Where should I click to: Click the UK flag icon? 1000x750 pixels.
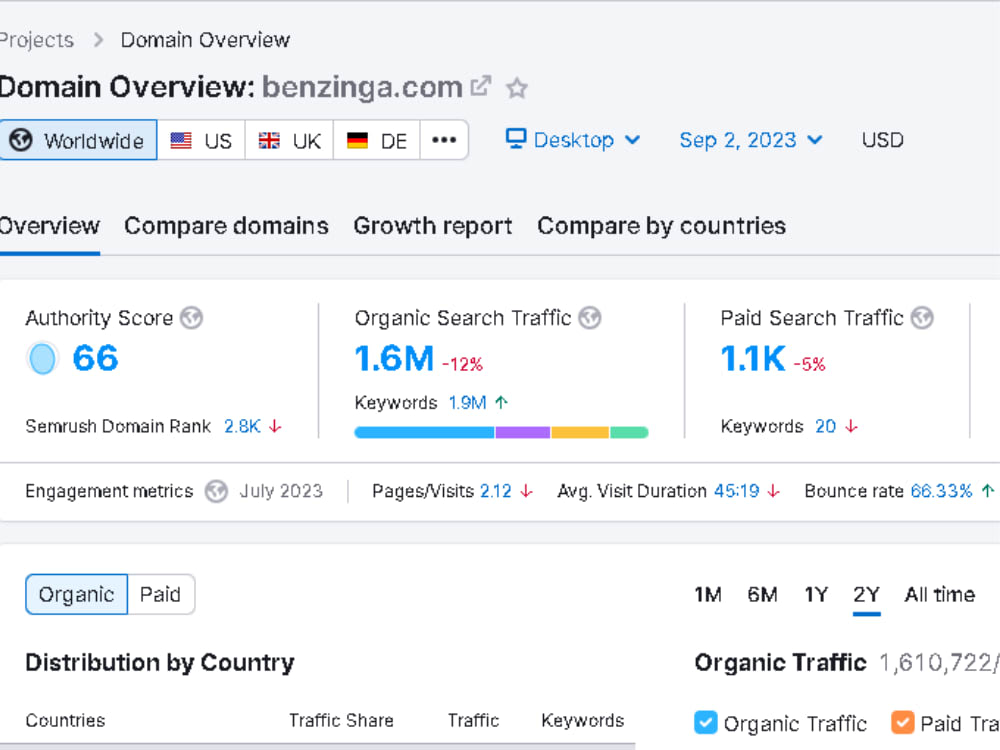pyautogui.click(x=269, y=140)
